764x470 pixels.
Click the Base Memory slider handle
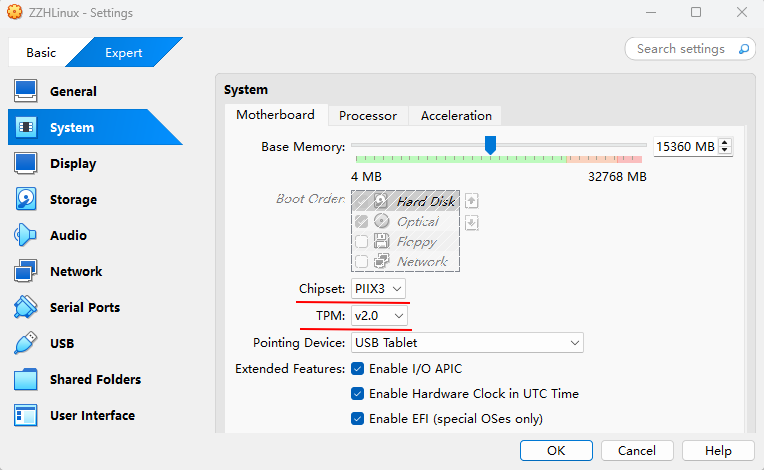click(490, 145)
